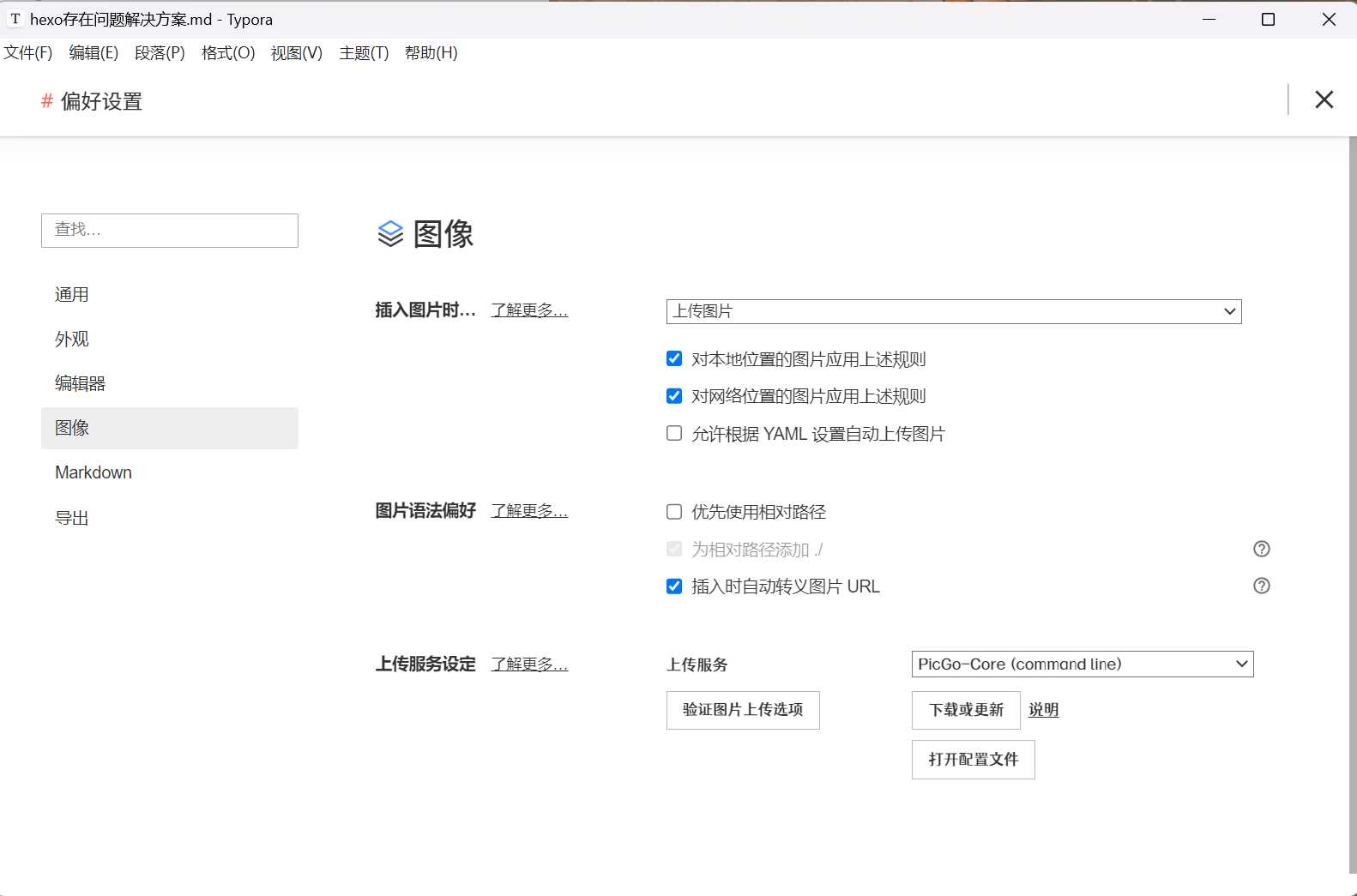Viewport: 1357px width, 896px height.
Task: Open the 说明 link
Action: [1043, 710]
